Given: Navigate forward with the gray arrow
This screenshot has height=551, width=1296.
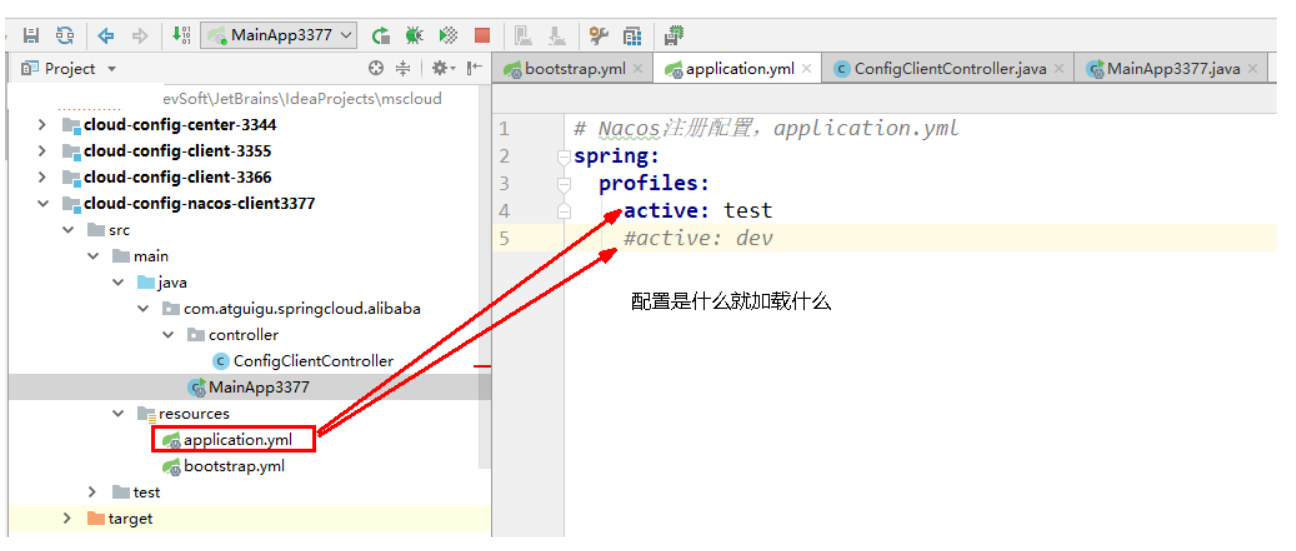Looking at the screenshot, I should click(x=140, y=35).
